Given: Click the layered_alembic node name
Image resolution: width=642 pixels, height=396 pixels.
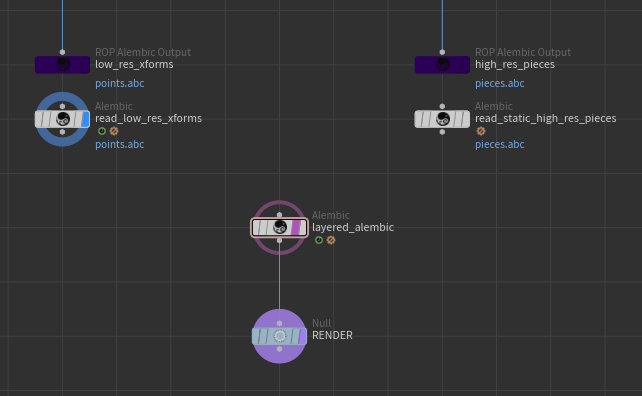Looking at the screenshot, I should pyautogui.click(x=353, y=227).
